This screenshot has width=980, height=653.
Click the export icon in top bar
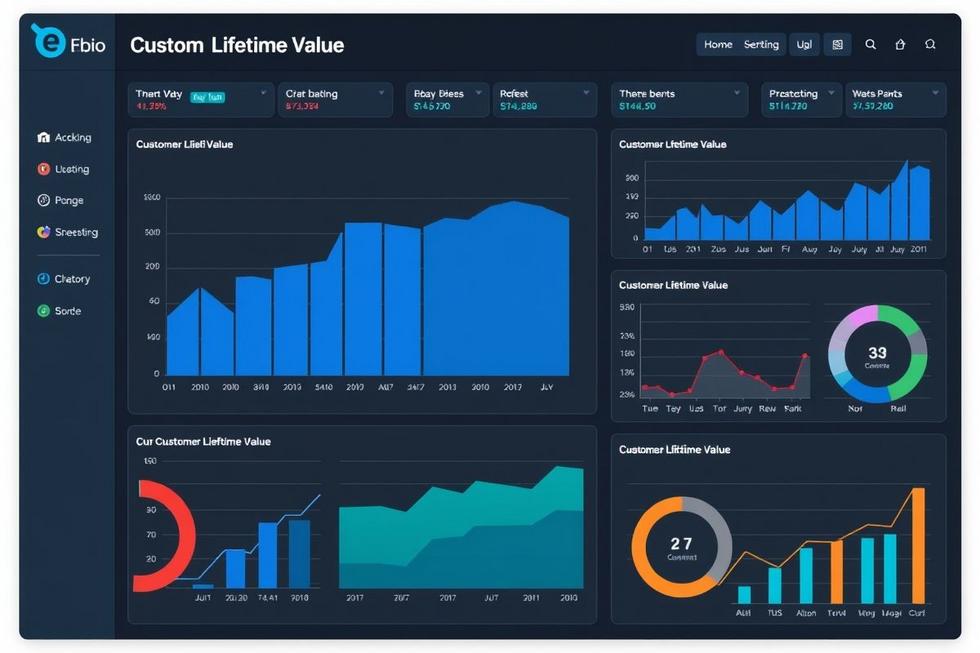point(899,43)
